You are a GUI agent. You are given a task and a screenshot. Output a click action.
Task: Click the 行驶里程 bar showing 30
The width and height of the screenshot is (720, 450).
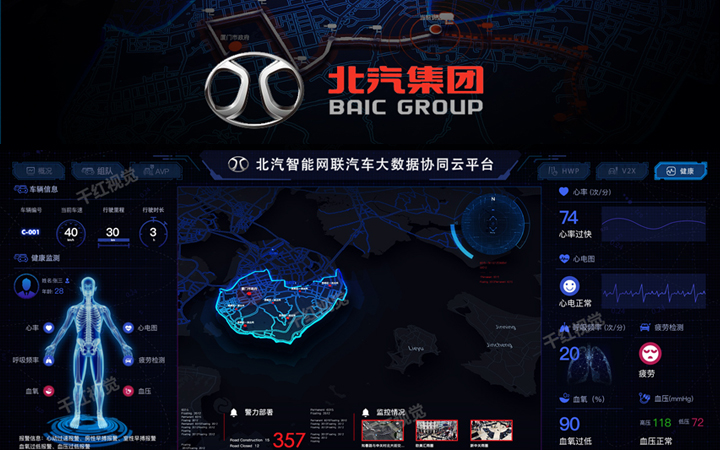pos(113,234)
